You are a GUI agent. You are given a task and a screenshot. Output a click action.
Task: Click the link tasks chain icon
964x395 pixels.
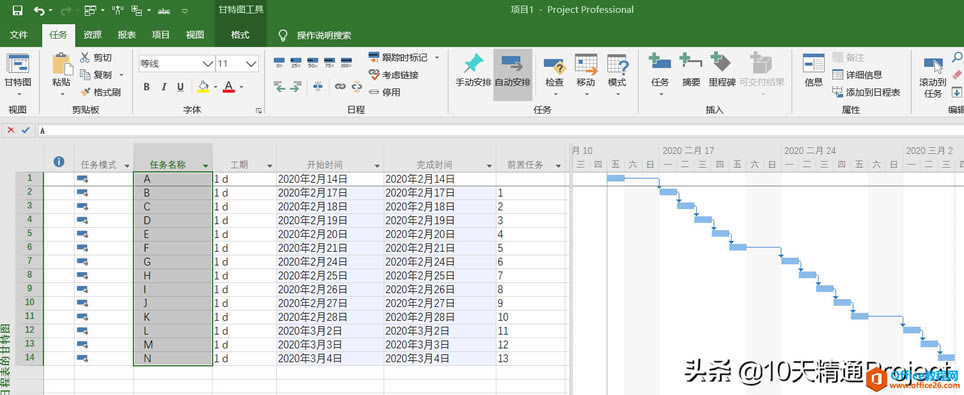tap(340, 87)
